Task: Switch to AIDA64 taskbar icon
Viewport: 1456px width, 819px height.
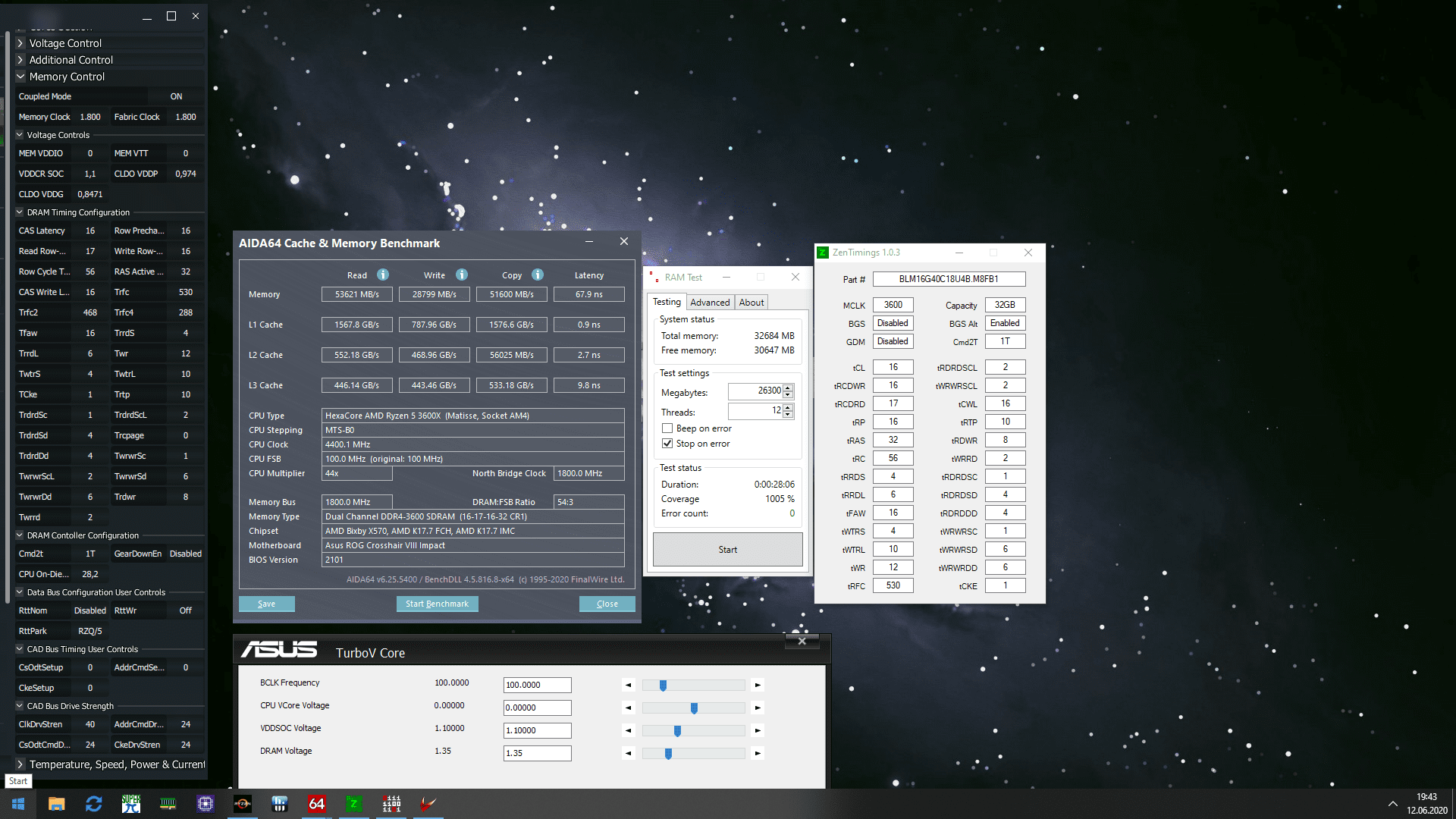Action: click(317, 804)
